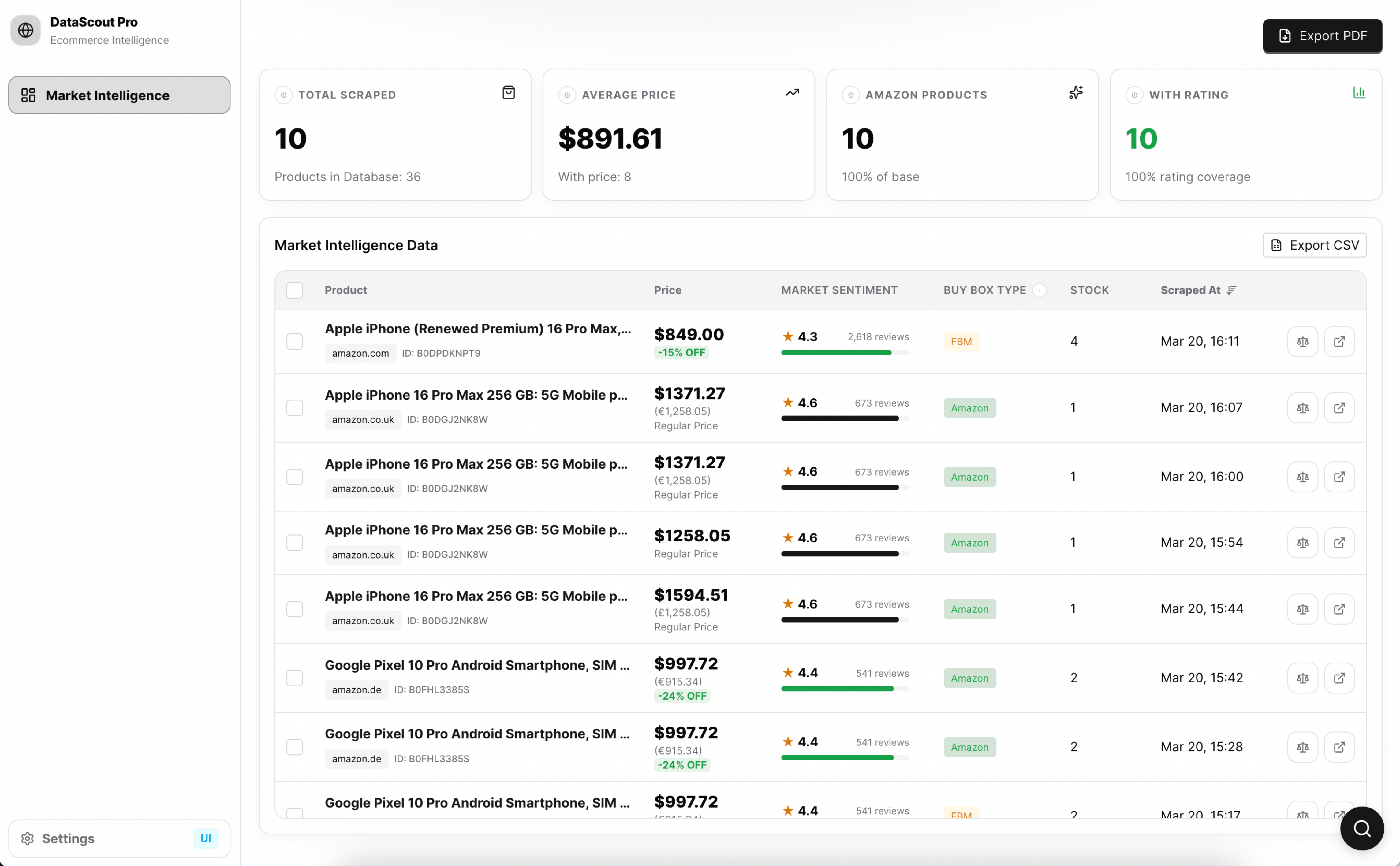Click the trending arrow icon in the Average Price card
Viewport: 1400px width, 866px height.
pyautogui.click(x=792, y=93)
